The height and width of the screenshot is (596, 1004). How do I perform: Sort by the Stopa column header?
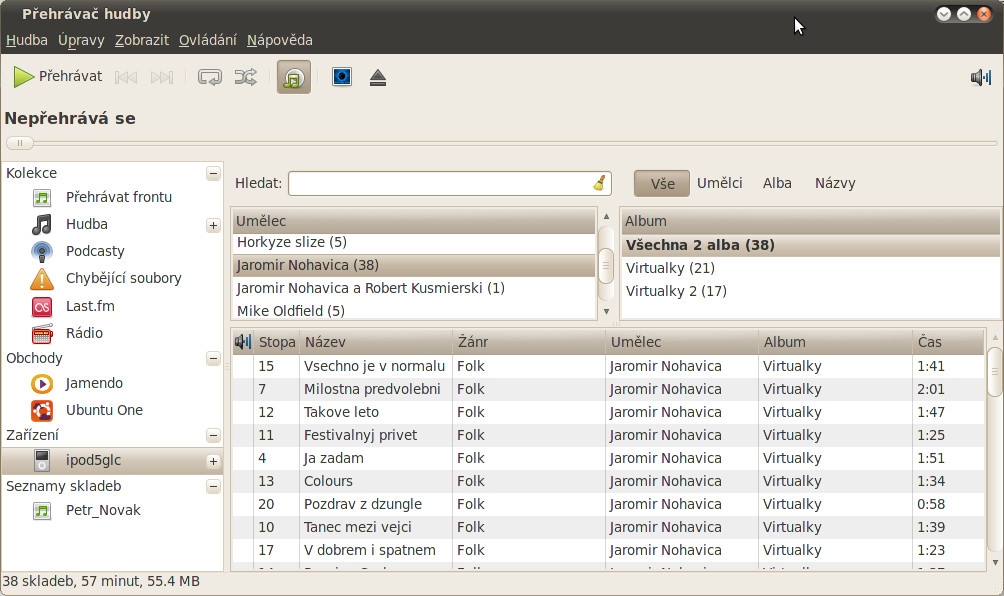click(277, 342)
